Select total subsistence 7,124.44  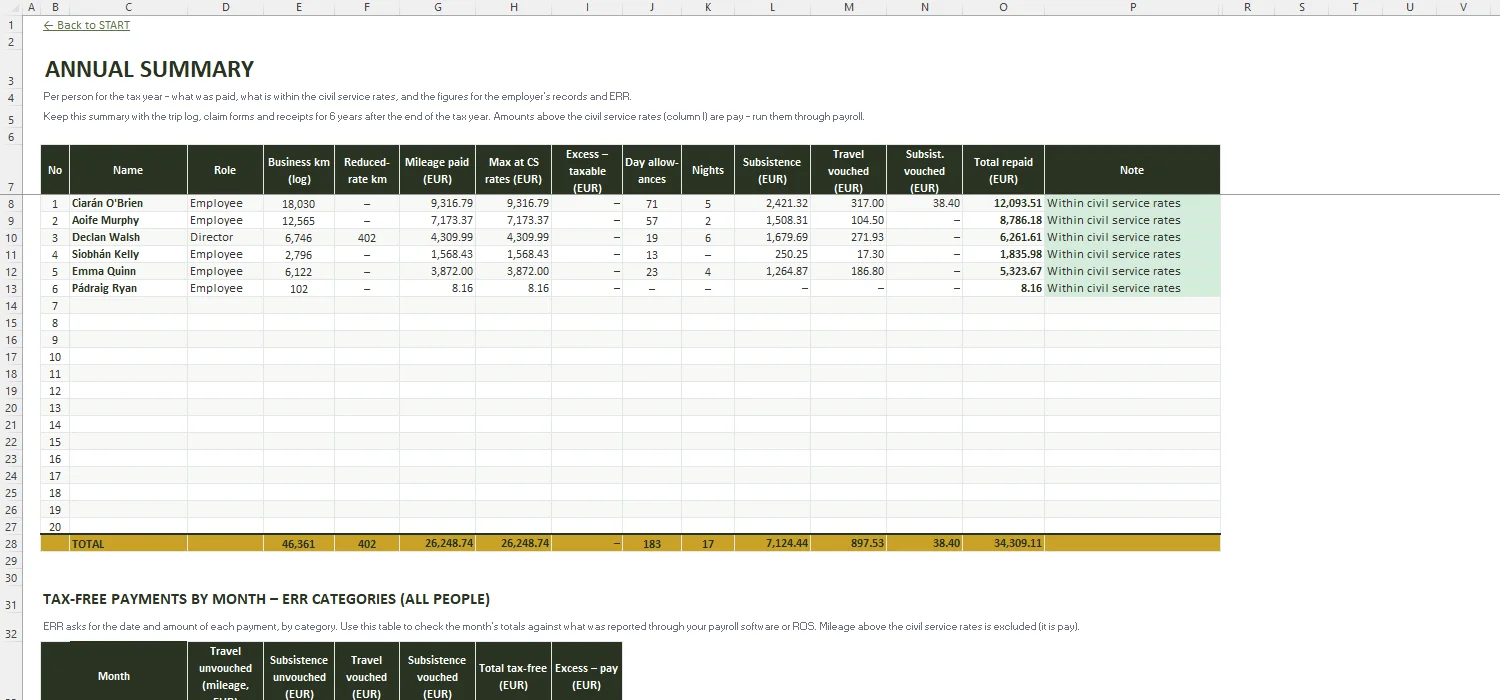coord(772,544)
